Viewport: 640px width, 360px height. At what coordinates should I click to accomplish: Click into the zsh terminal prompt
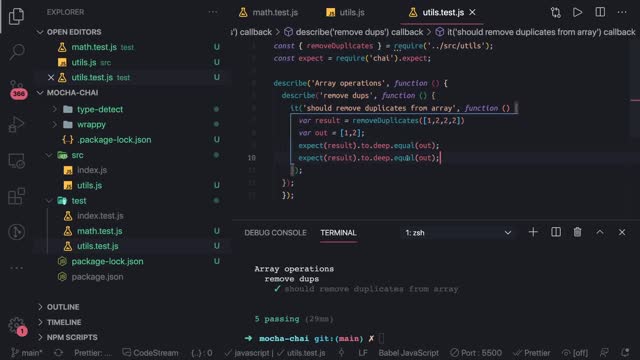pos(382,338)
